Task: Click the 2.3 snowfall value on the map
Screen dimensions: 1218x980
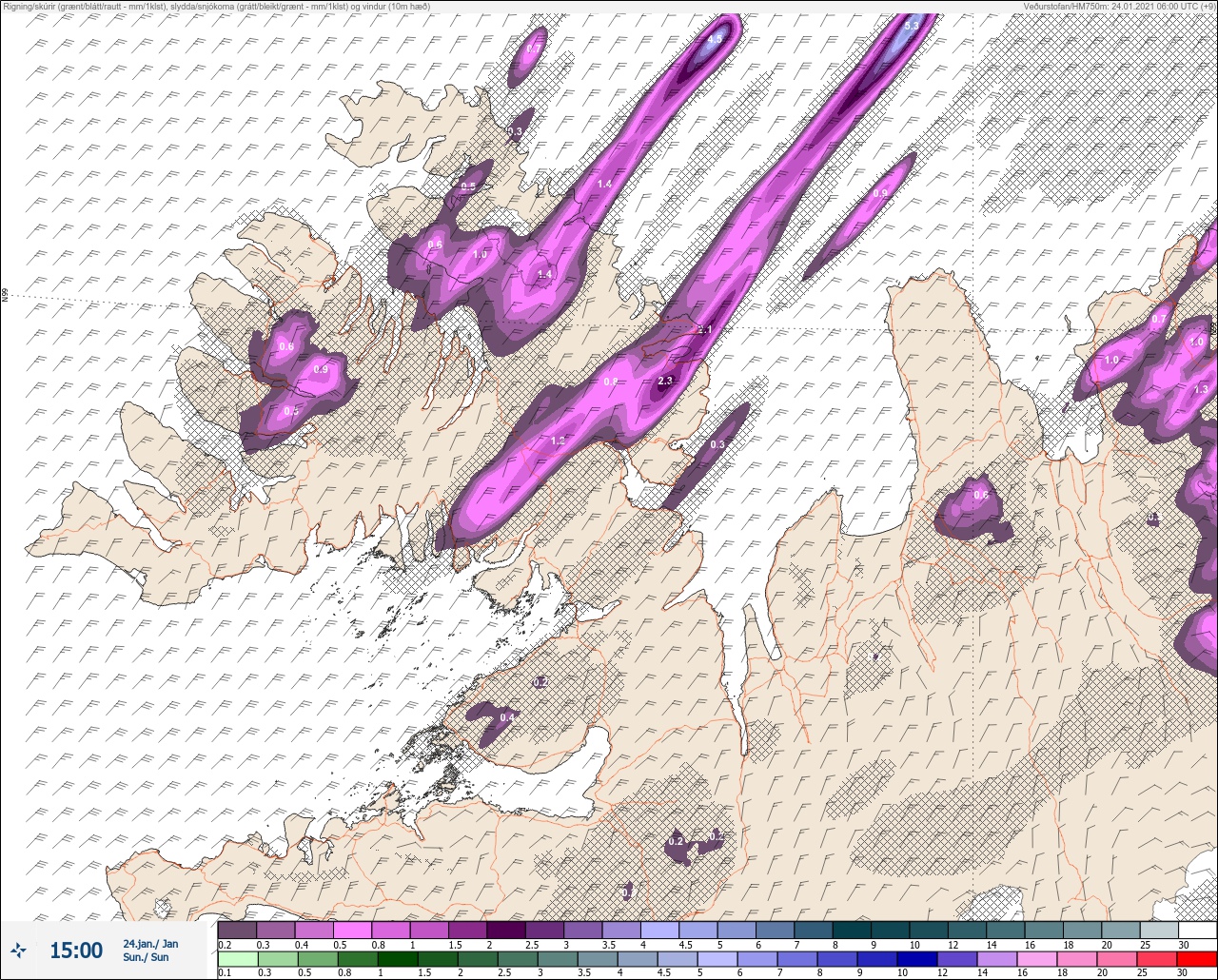Action: coord(665,382)
